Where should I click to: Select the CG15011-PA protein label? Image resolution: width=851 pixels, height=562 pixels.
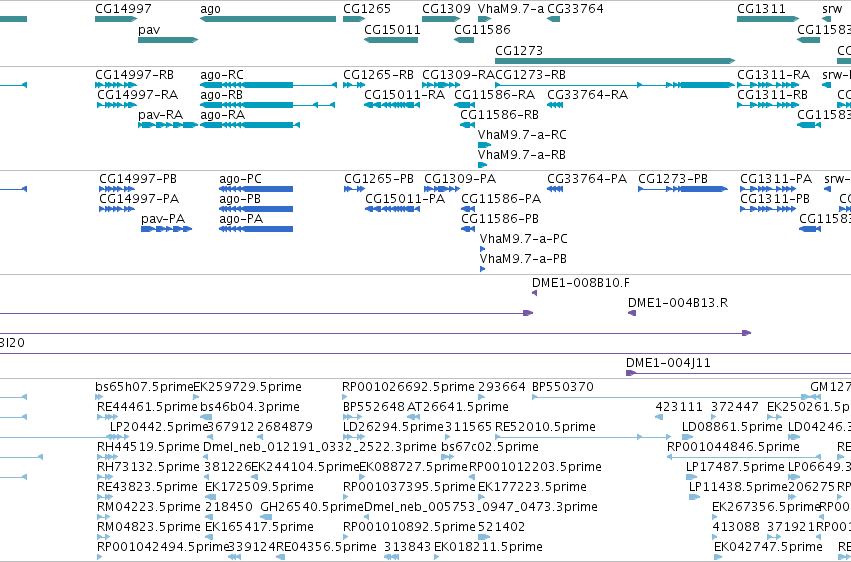coord(405,199)
